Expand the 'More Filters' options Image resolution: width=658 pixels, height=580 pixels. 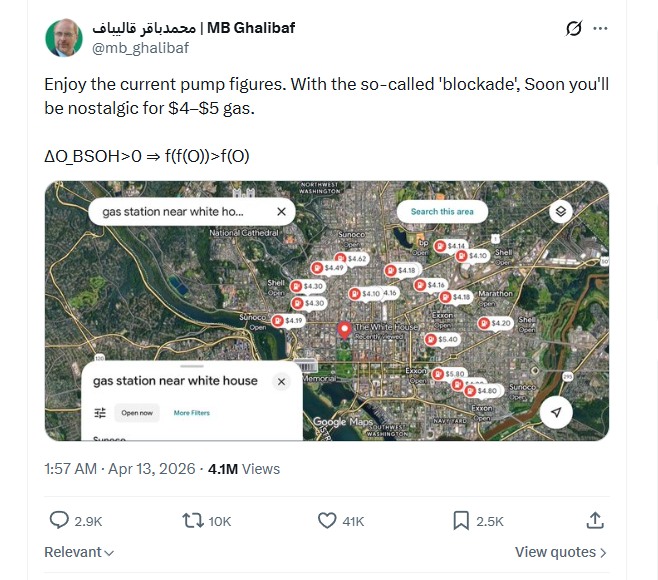coord(191,413)
